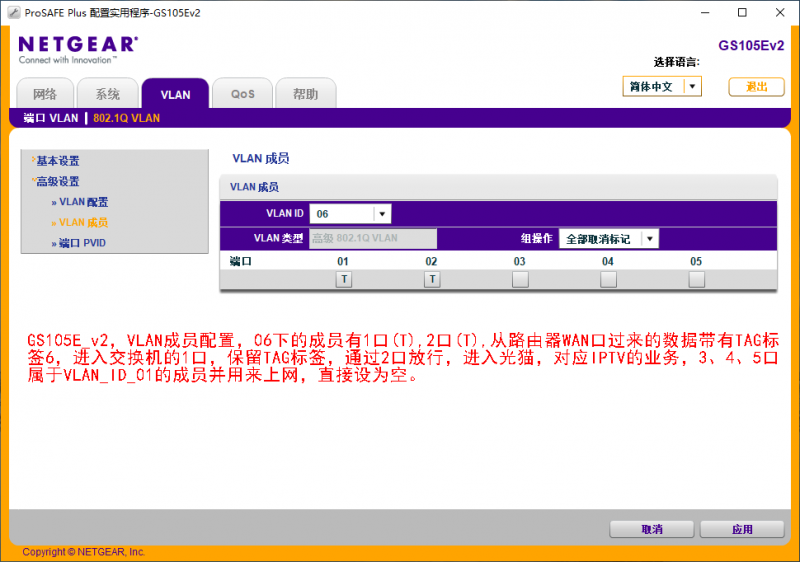The width and height of the screenshot is (800, 562).
Task: Click the 退出 logout button
Action: click(756, 86)
